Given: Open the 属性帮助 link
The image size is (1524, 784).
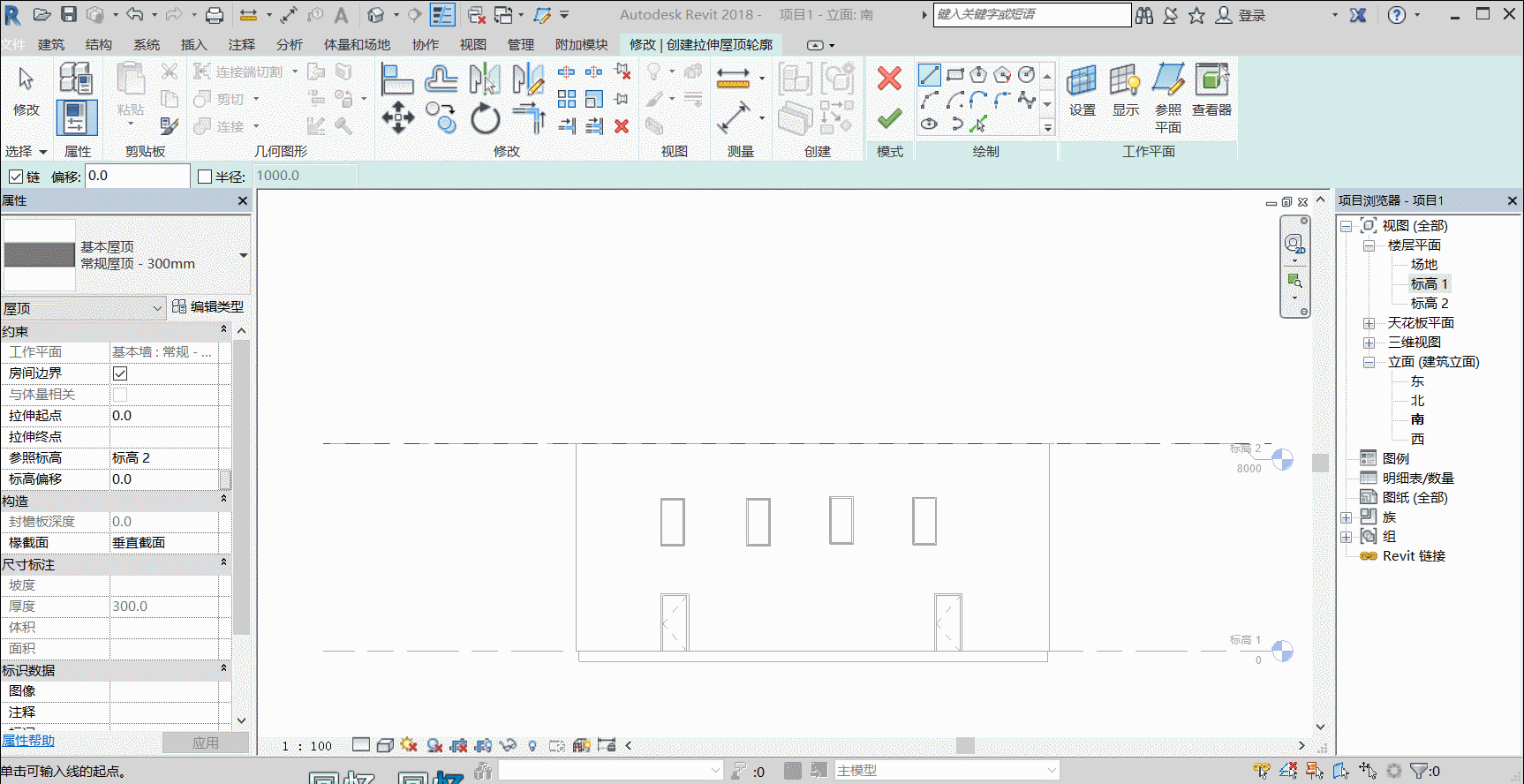Looking at the screenshot, I should (x=28, y=741).
